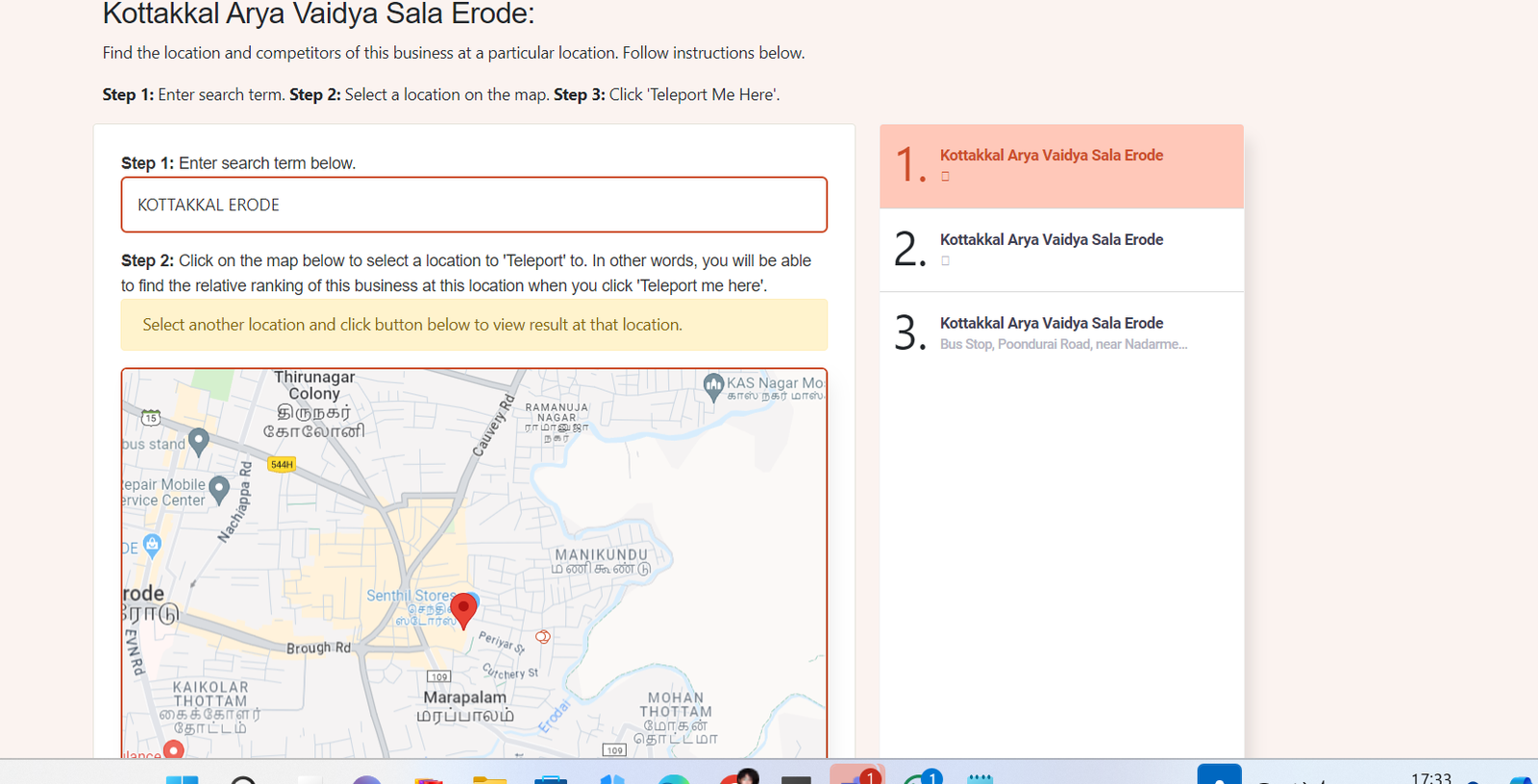Image resolution: width=1538 pixels, height=784 pixels.
Task: Click the Periyar St street label
Action: point(502,642)
